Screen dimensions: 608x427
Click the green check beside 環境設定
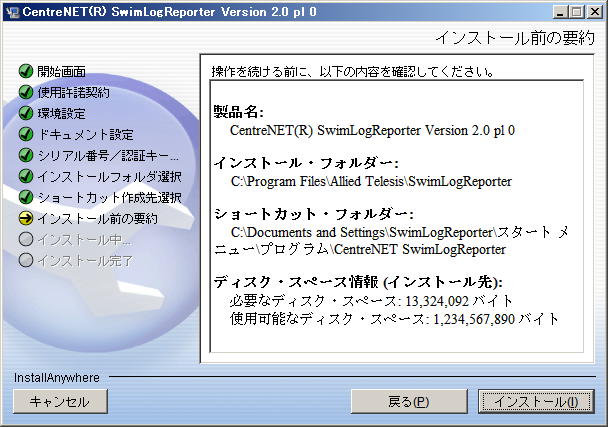[x=26, y=113]
